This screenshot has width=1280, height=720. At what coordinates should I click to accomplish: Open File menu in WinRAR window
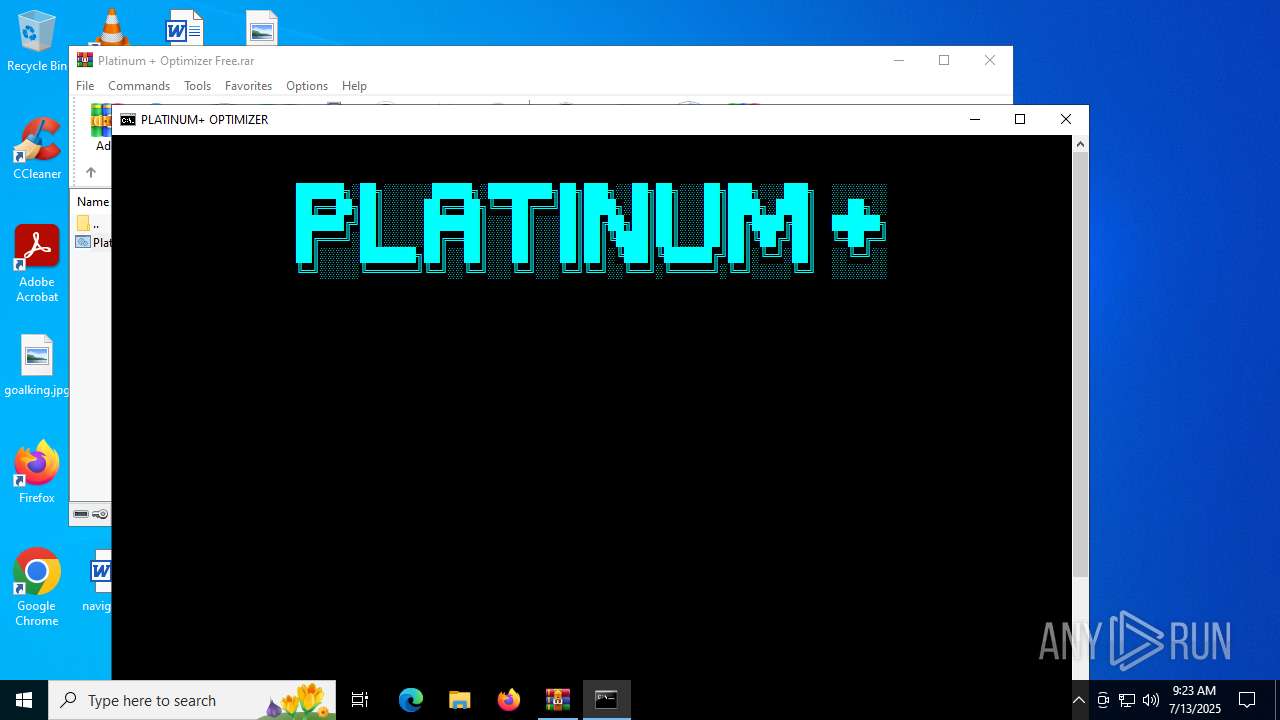(85, 86)
